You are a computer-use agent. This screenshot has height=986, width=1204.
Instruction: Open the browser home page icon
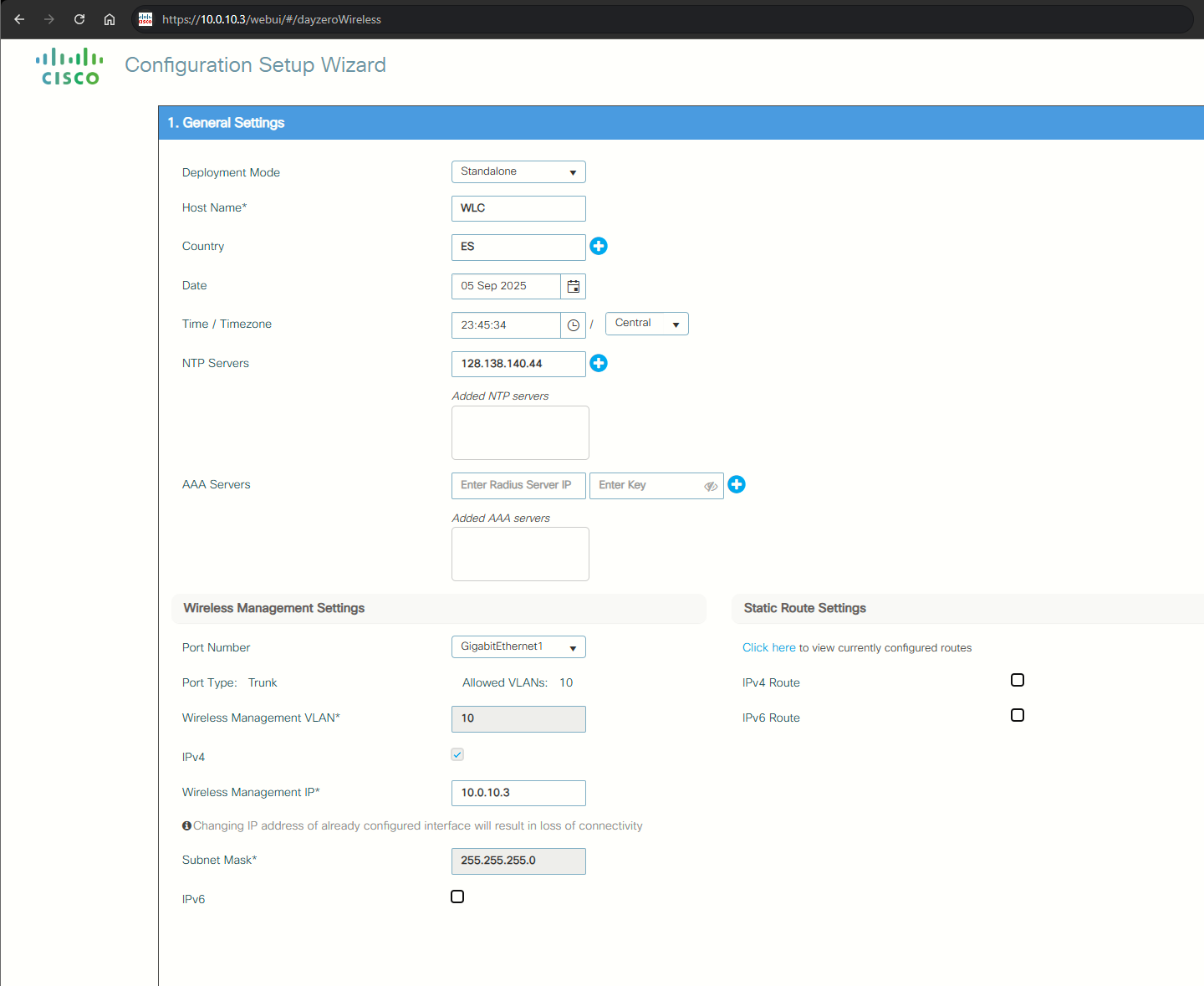click(110, 19)
